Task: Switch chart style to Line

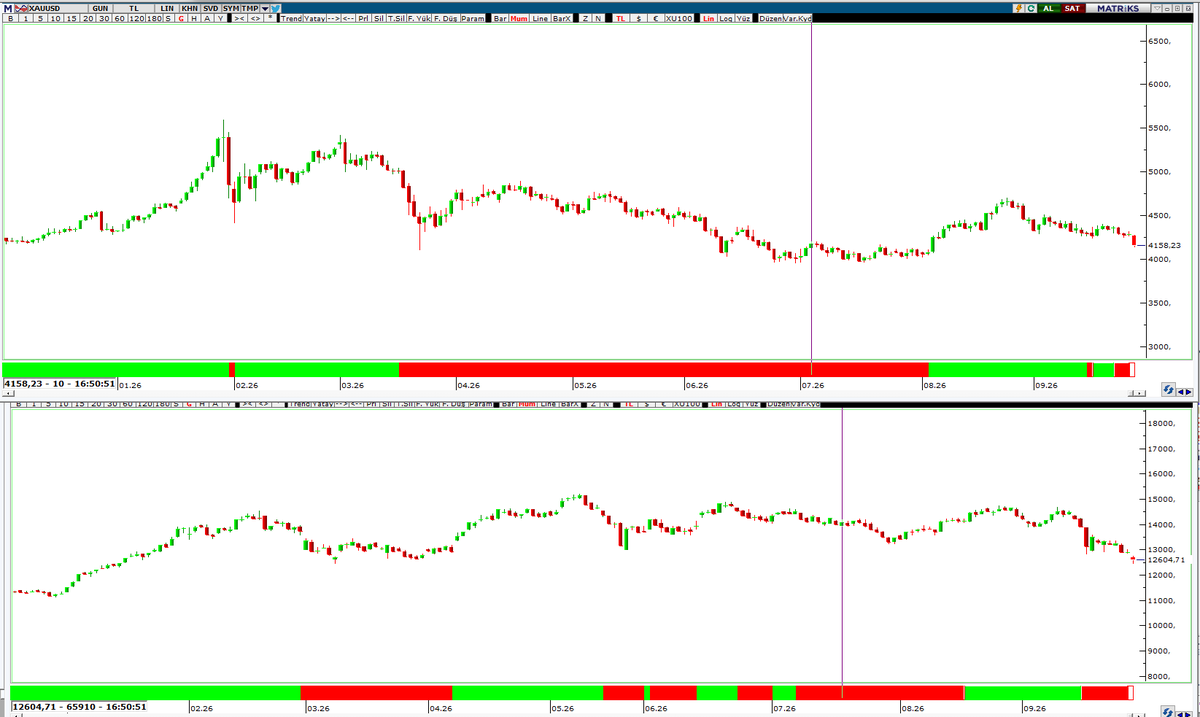Action: pos(540,19)
